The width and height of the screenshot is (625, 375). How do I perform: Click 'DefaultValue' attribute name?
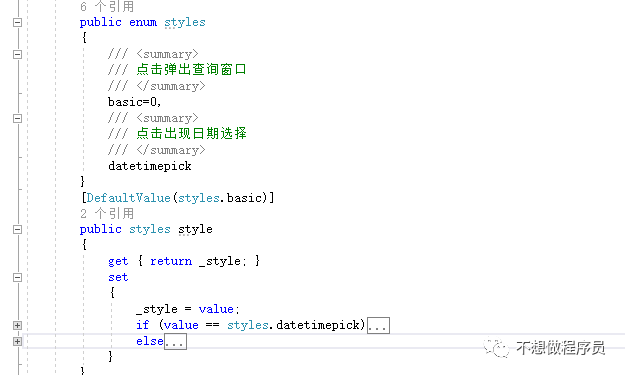tap(129, 198)
